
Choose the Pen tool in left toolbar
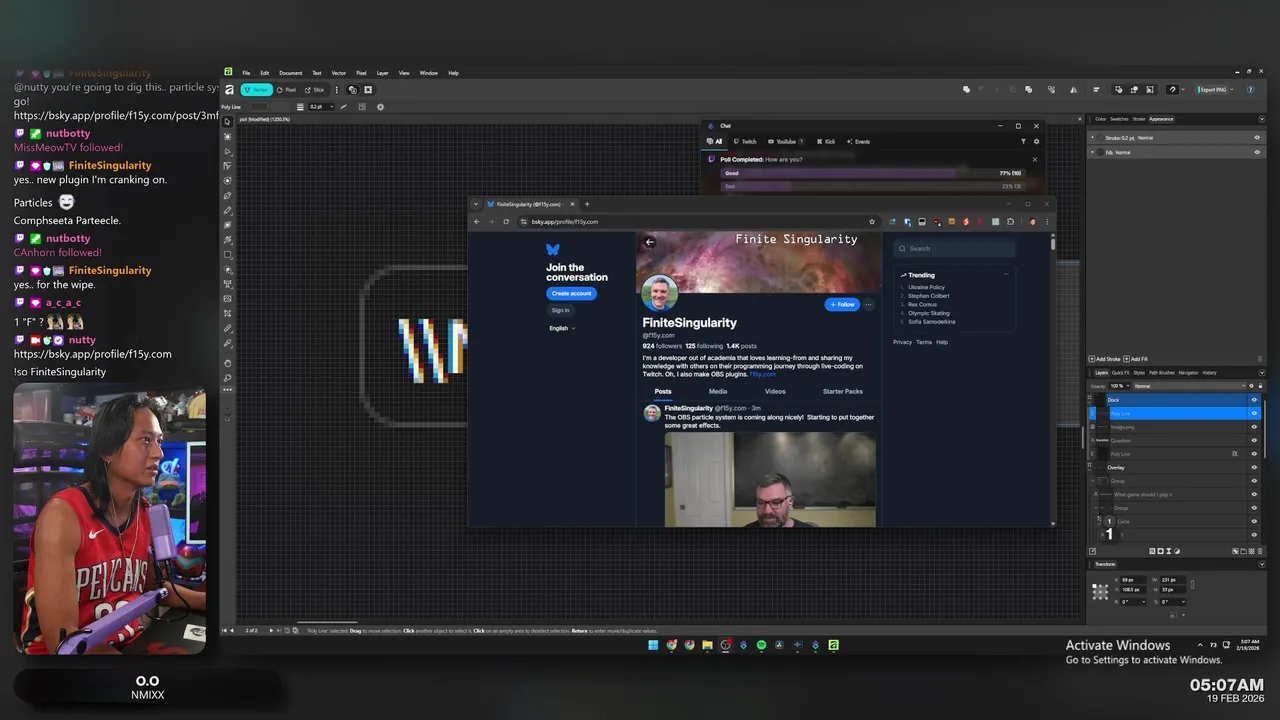pos(227,195)
